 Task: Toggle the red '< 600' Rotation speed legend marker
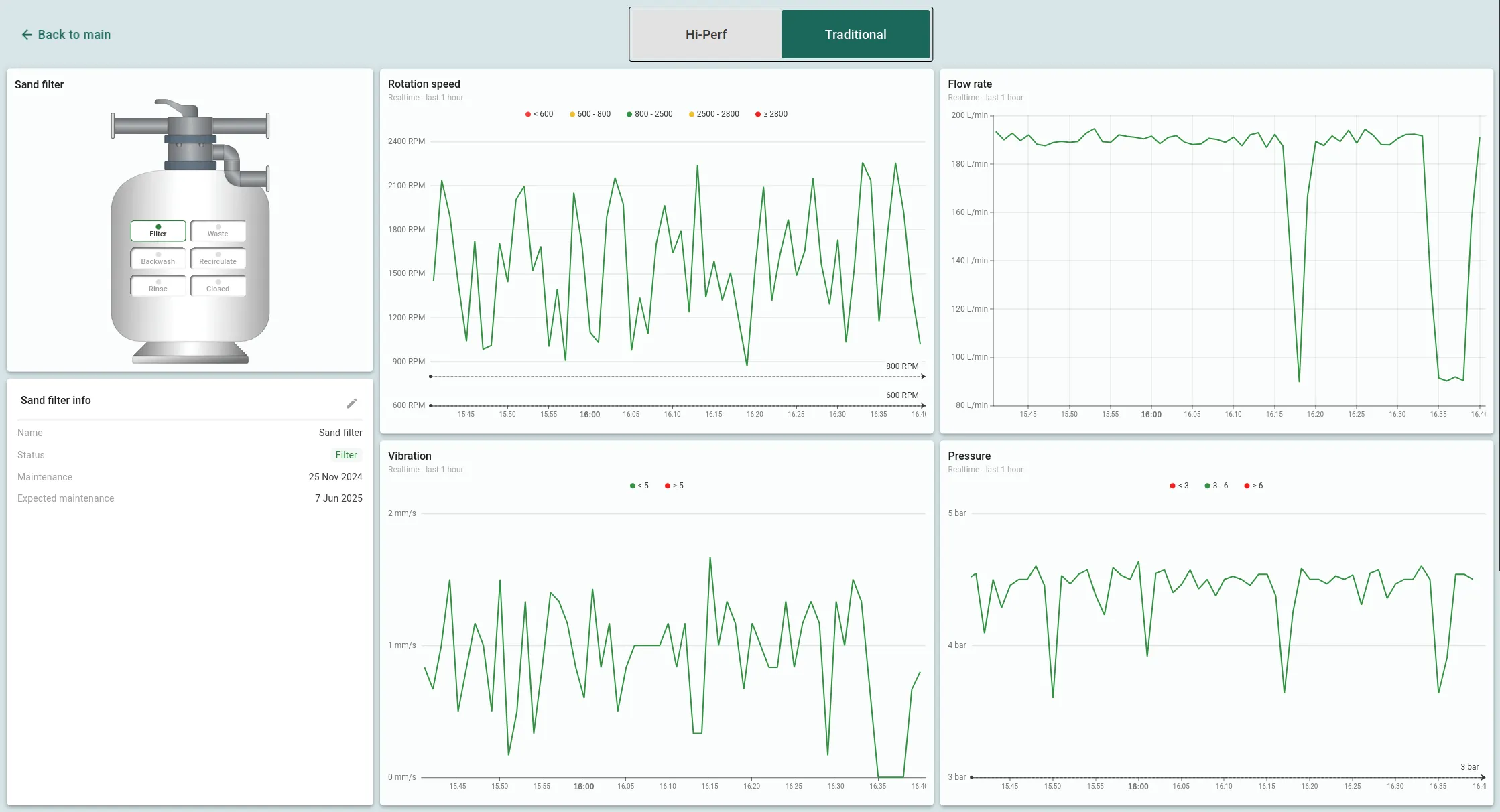528,115
